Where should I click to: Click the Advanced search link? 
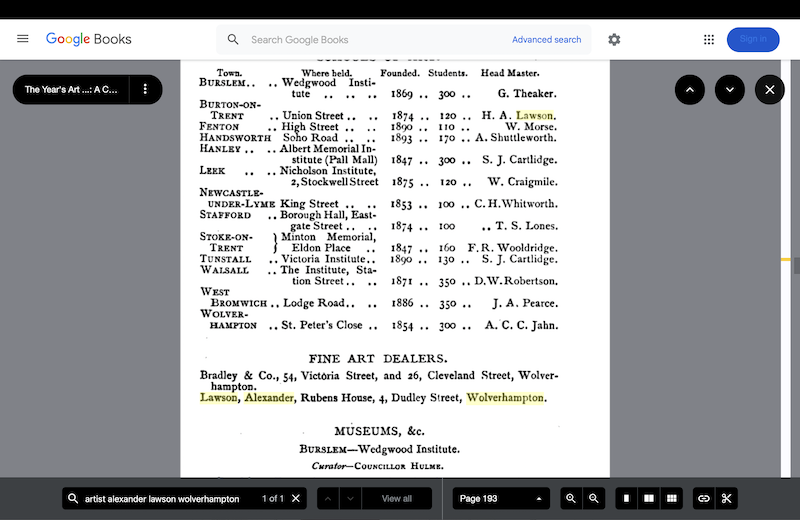(x=546, y=40)
